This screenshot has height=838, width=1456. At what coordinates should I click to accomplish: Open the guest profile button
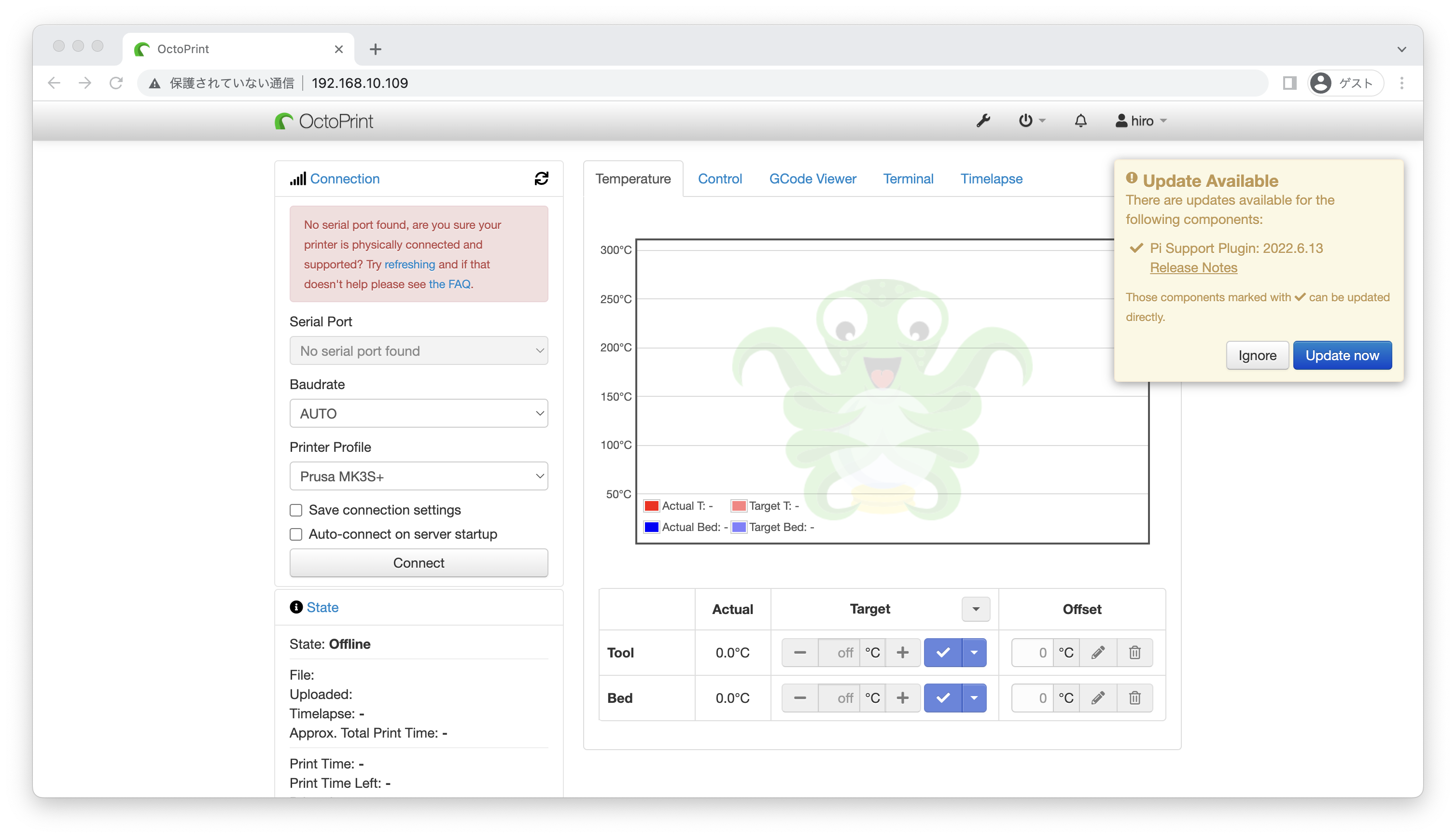(1345, 83)
